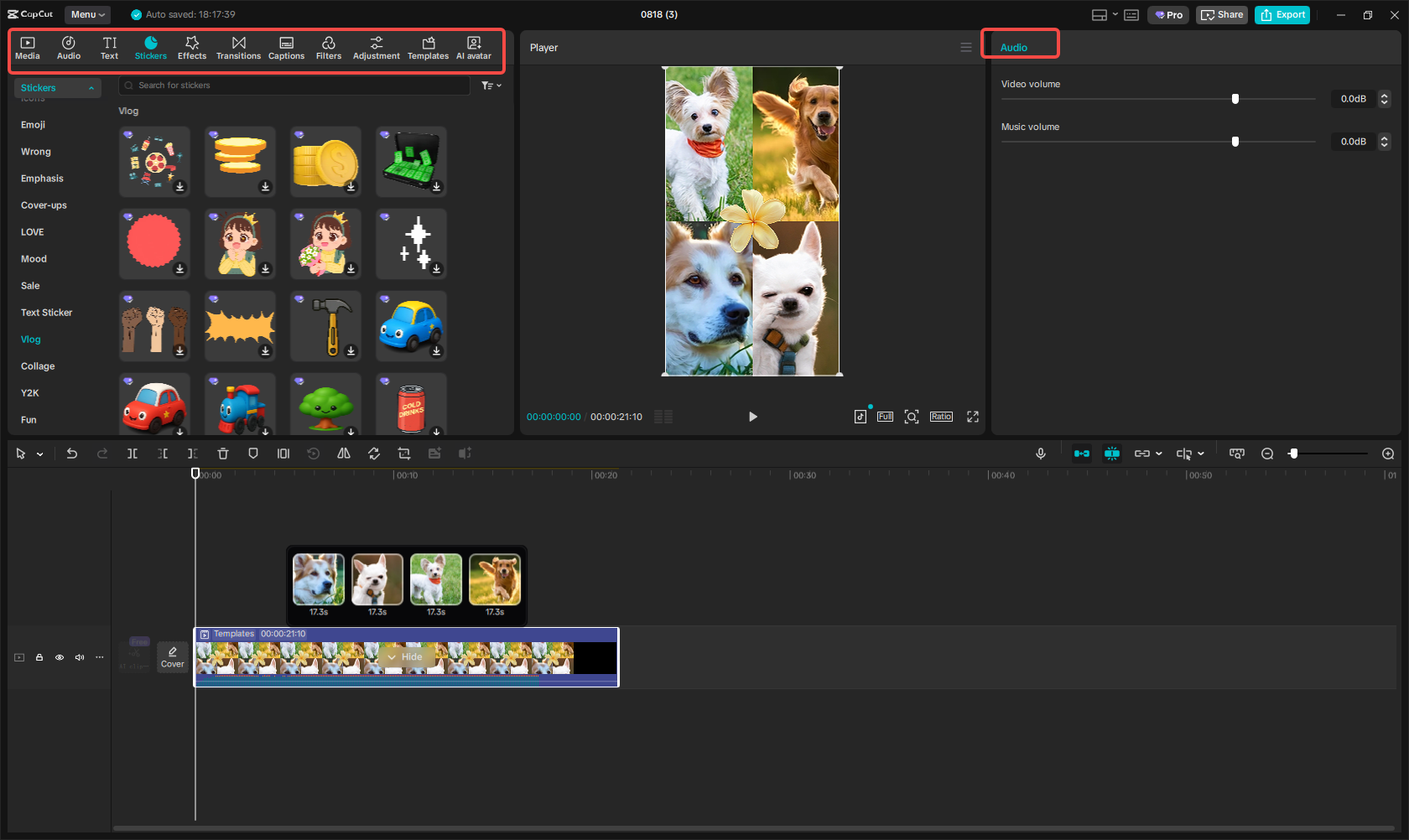The height and width of the screenshot is (840, 1409).
Task: Open the Menu dropdown next to the CapCut logo
Action: pyautogui.click(x=87, y=14)
